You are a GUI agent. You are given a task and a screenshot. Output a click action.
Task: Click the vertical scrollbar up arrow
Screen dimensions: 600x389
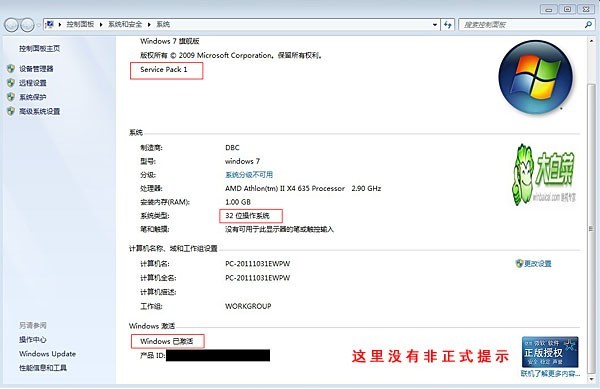click(592, 41)
